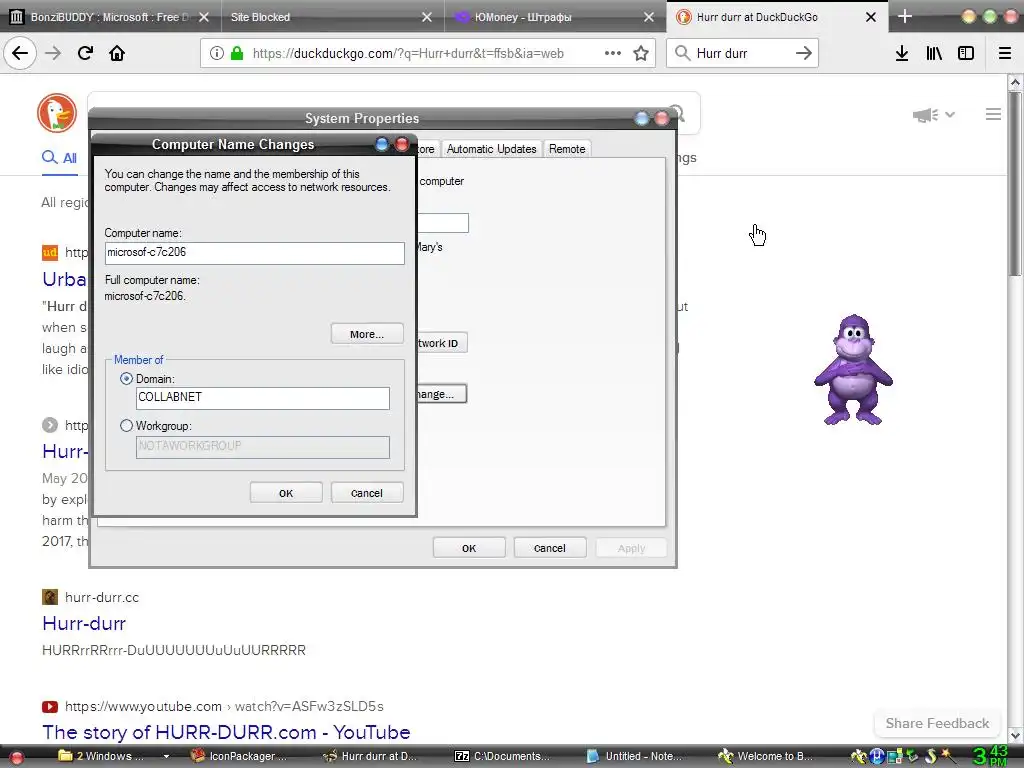Click the hurr-durr.cc site URL text
Screen dimensions: 1024x768
102,597
